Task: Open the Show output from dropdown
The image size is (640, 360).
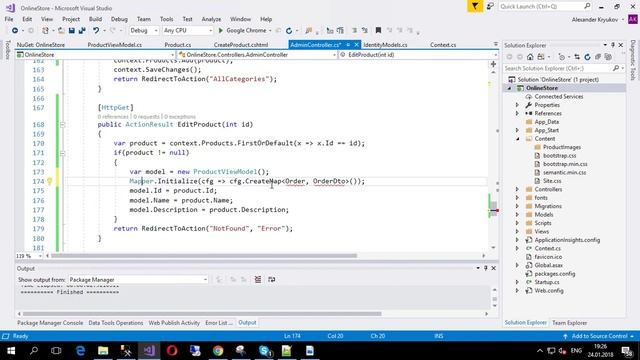Action: (138, 280)
